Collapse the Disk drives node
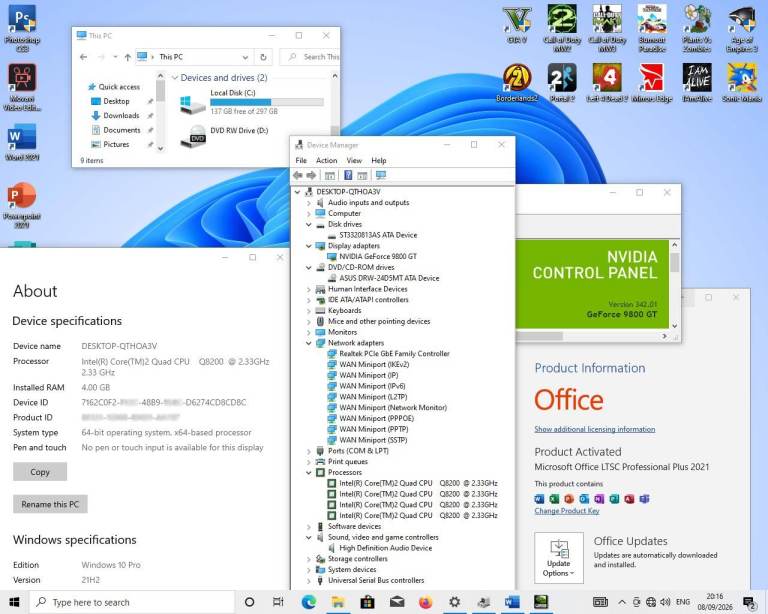The image size is (768, 614). click(309, 224)
